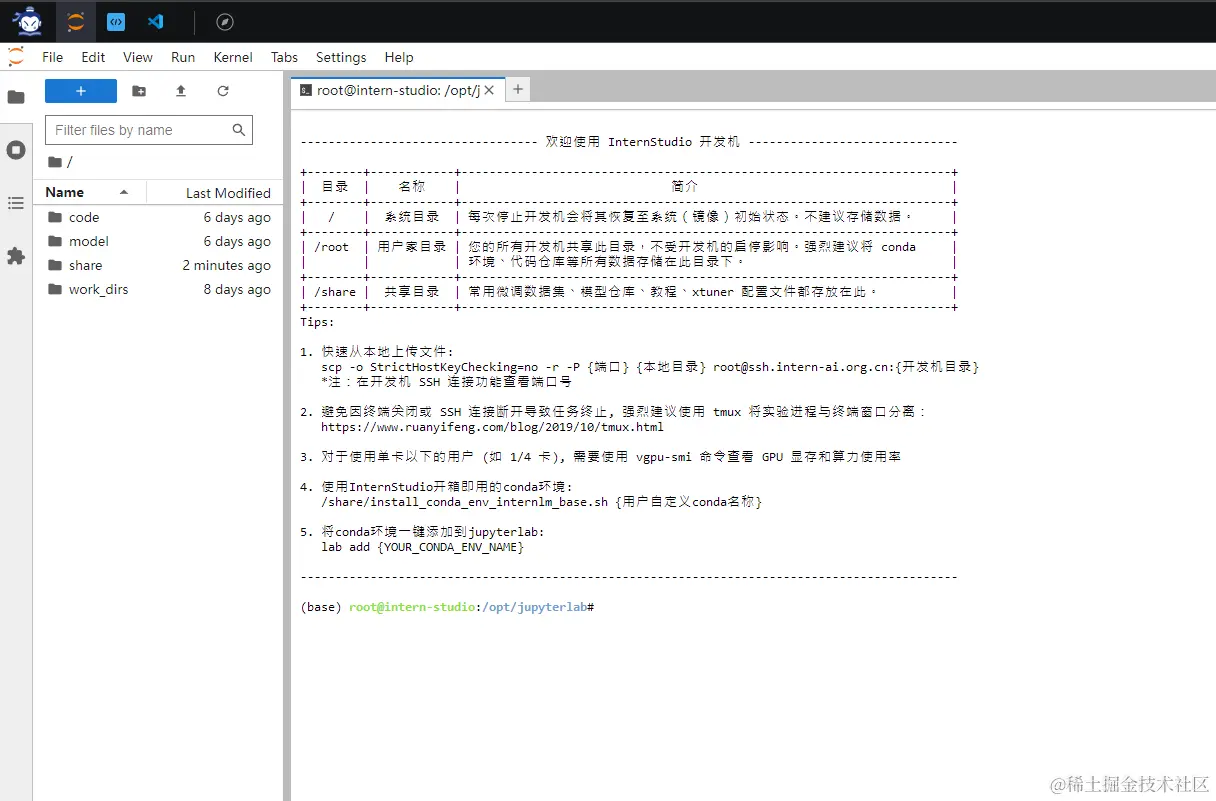Open the Help menu

(399, 57)
